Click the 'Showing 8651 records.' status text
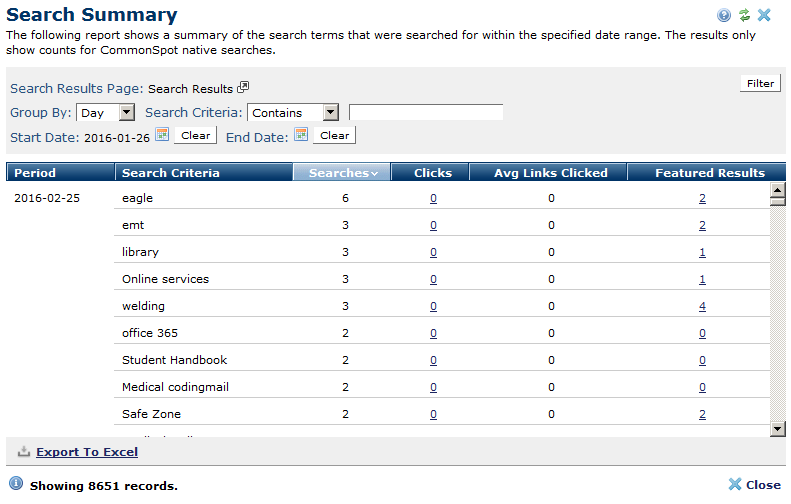791x504 pixels. pos(103,486)
